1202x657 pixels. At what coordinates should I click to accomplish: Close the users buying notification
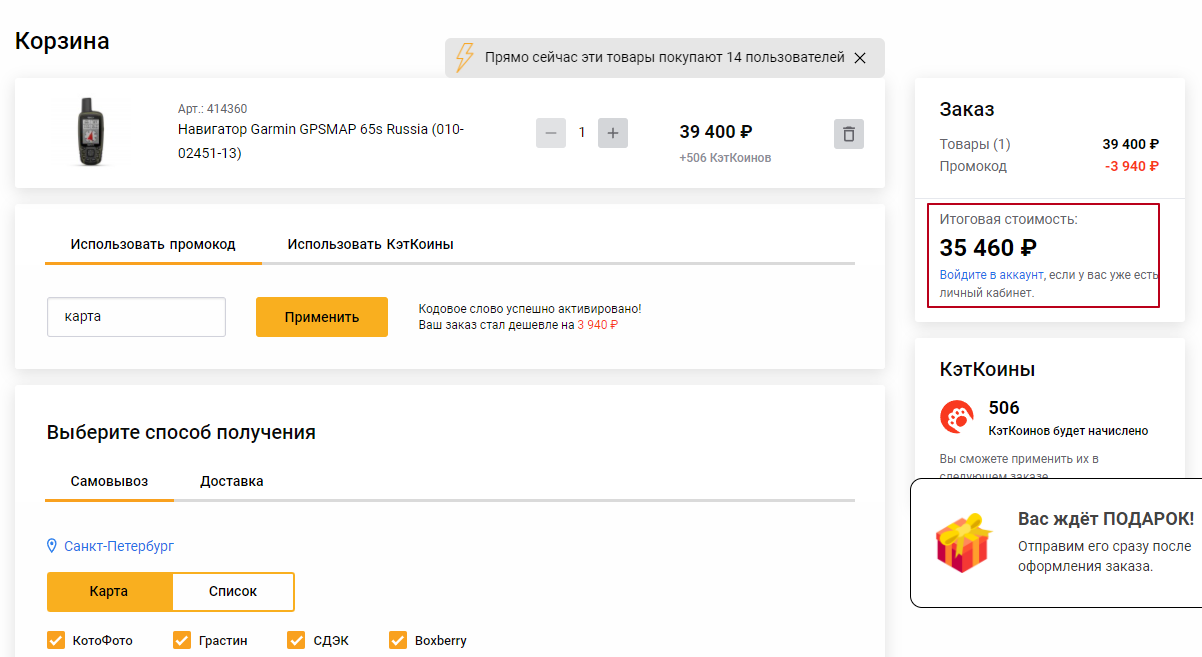click(860, 58)
